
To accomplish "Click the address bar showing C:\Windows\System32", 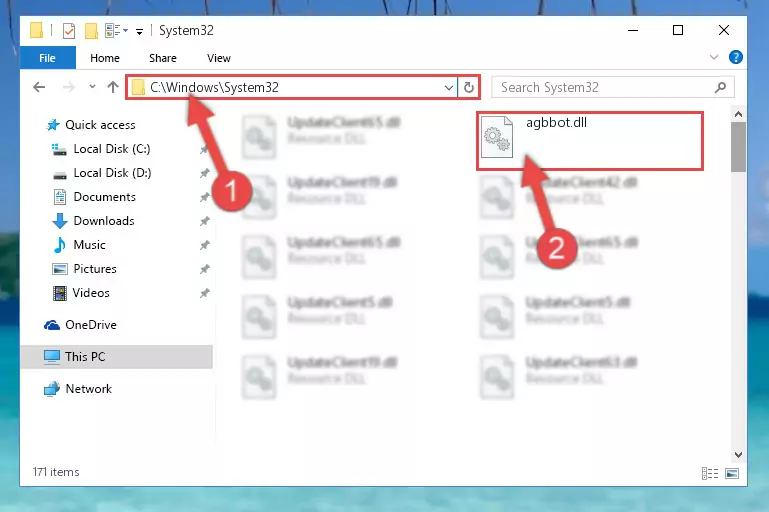I will (292, 87).
